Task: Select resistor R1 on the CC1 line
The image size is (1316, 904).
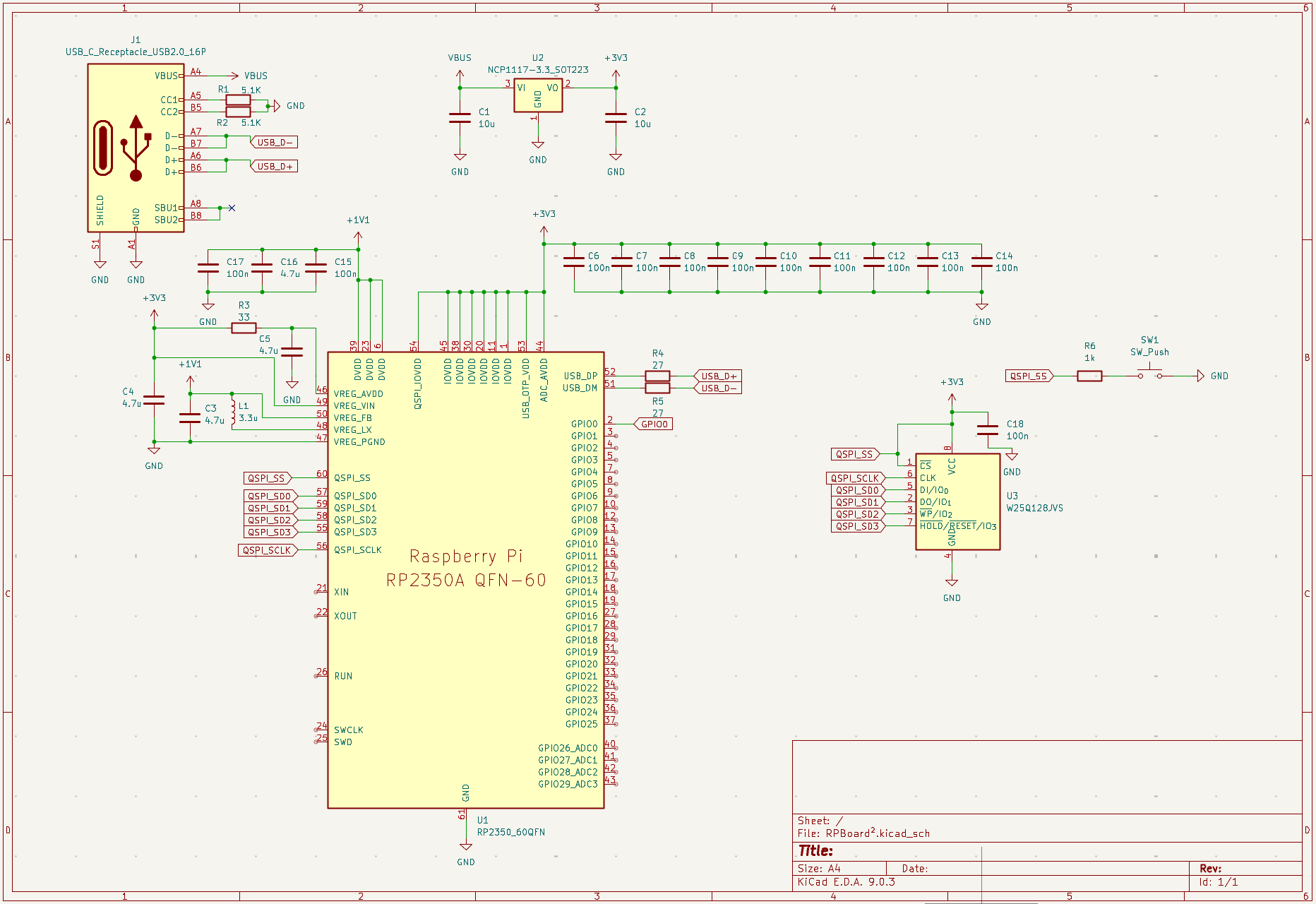Action: click(238, 100)
